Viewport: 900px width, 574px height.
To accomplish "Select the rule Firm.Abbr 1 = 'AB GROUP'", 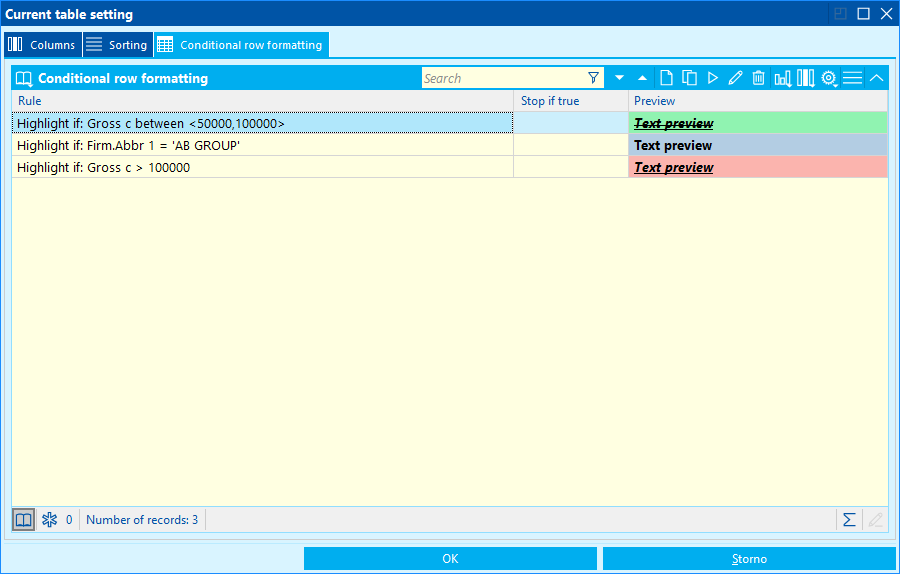I will tap(262, 145).
